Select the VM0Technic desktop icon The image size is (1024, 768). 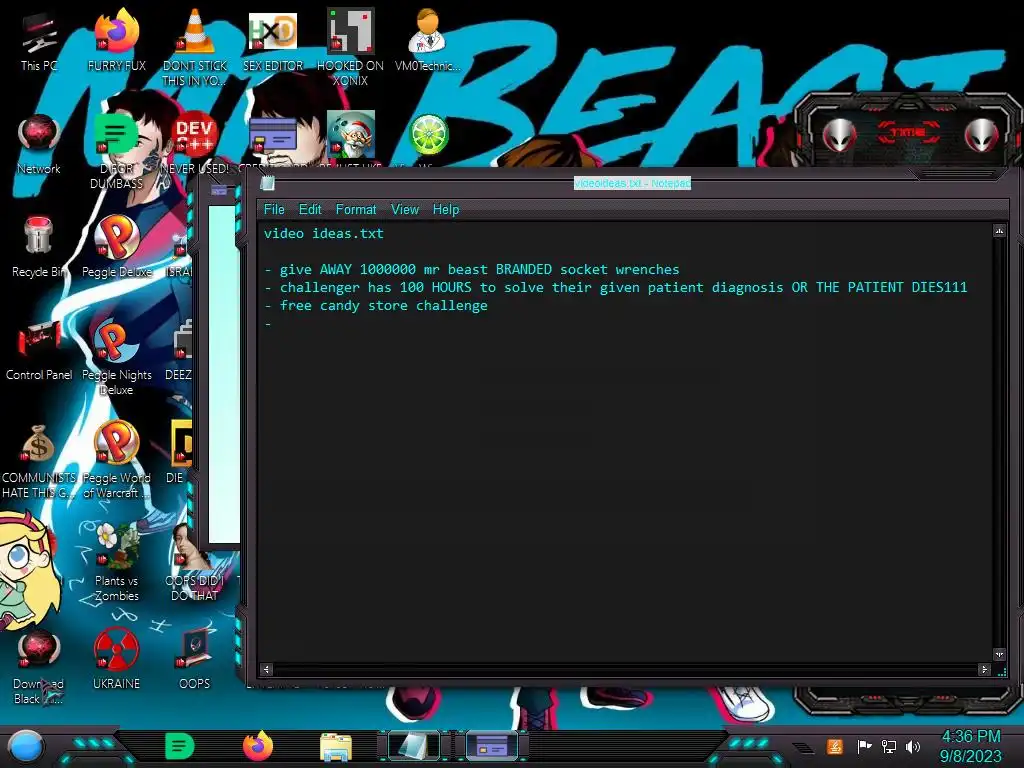pos(427,40)
